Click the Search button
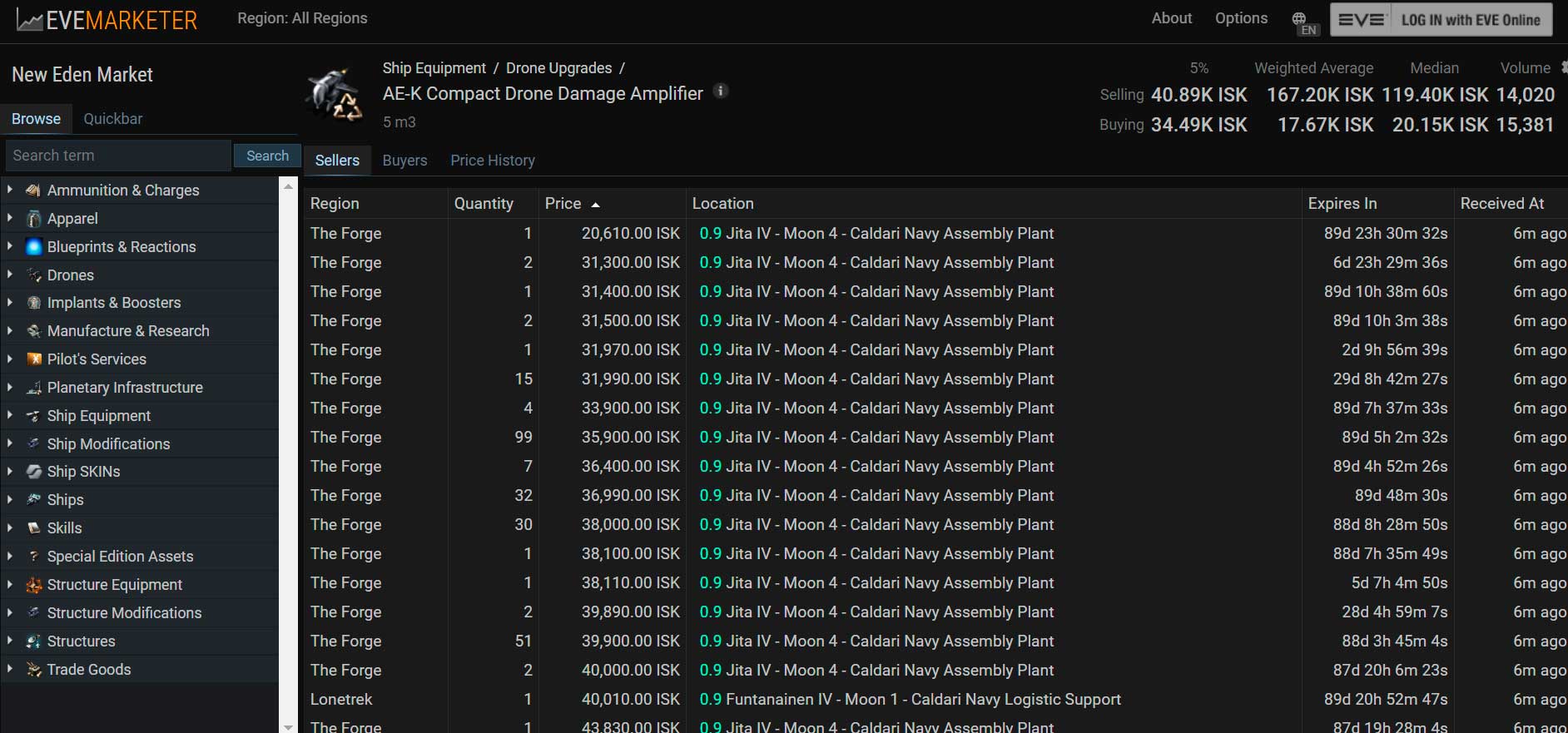Viewport: 1568px width, 733px height. click(267, 156)
